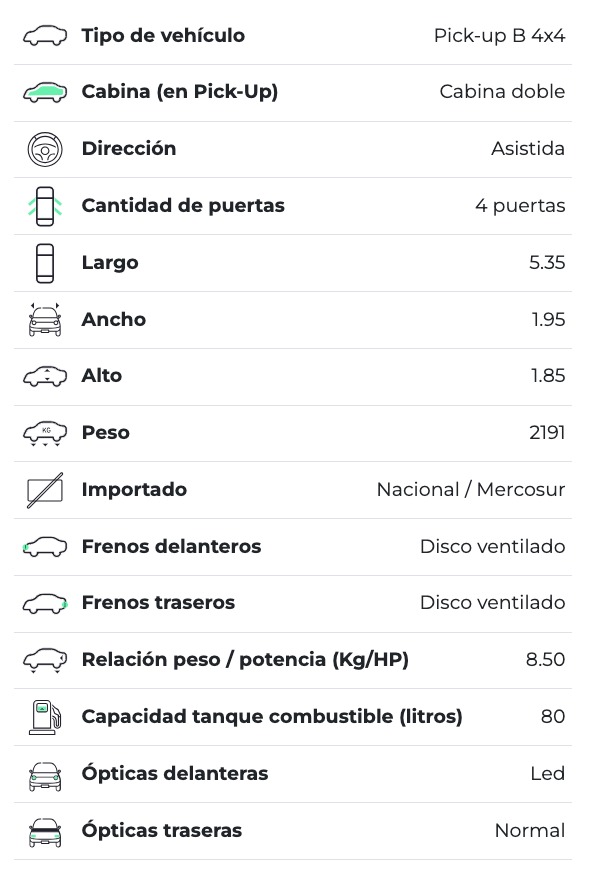The width and height of the screenshot is (602, 876).
Task: Click the 'Nacional / Mercosur' value
Action: (470, 490)
